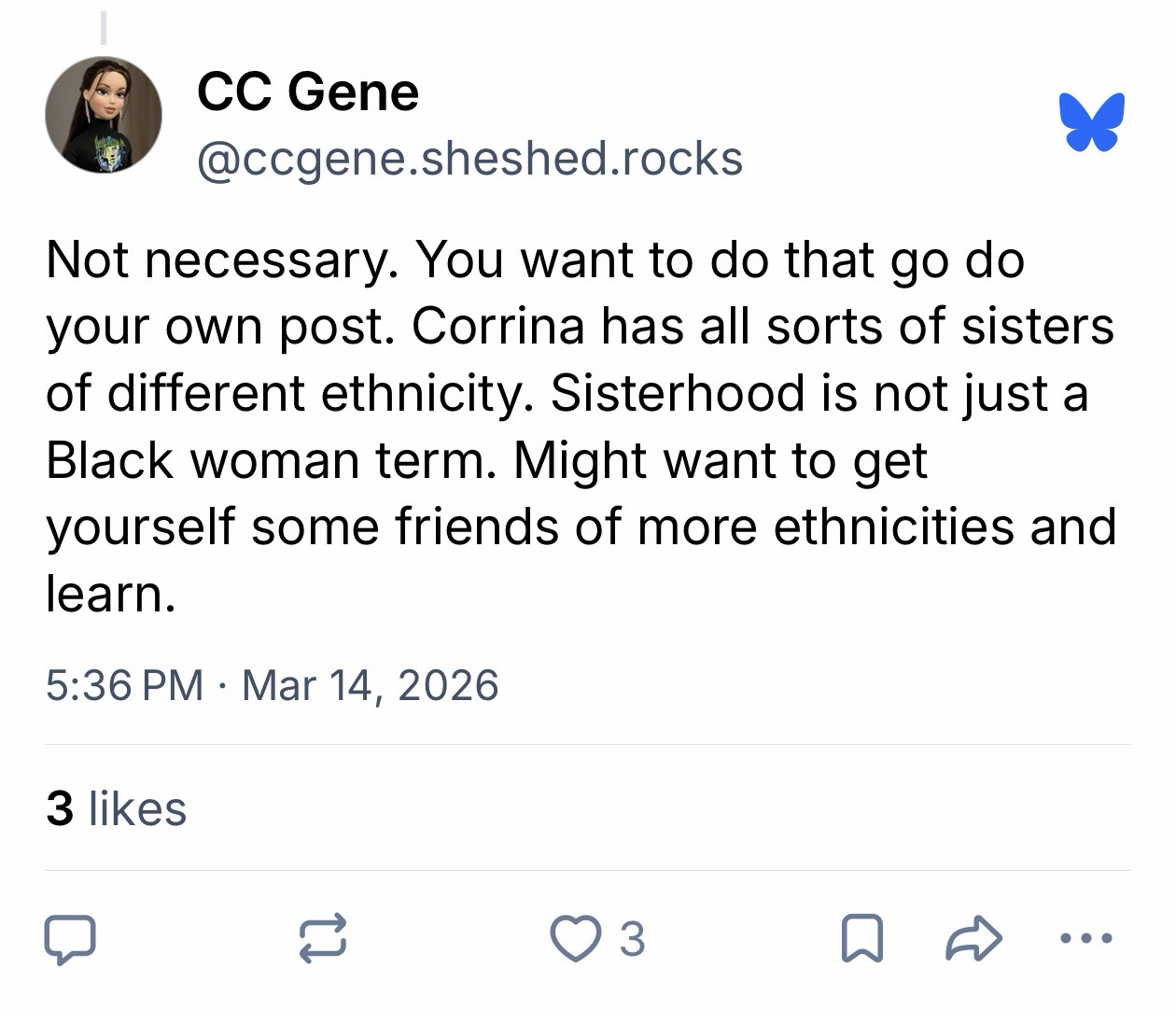Click the thread connector line above the avatar

pos(104,24)
